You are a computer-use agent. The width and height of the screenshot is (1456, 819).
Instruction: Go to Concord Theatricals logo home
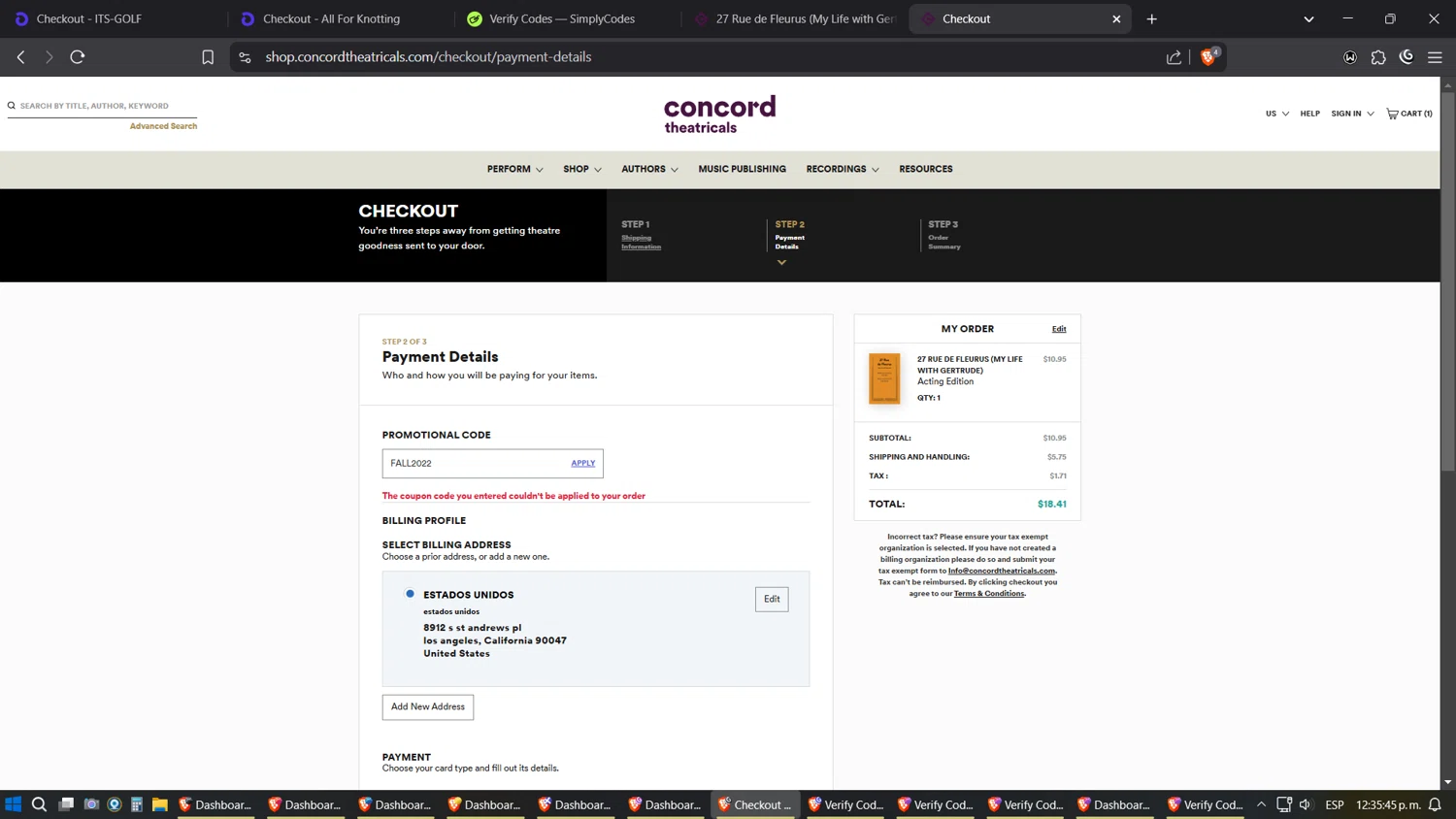pos(719,114)
